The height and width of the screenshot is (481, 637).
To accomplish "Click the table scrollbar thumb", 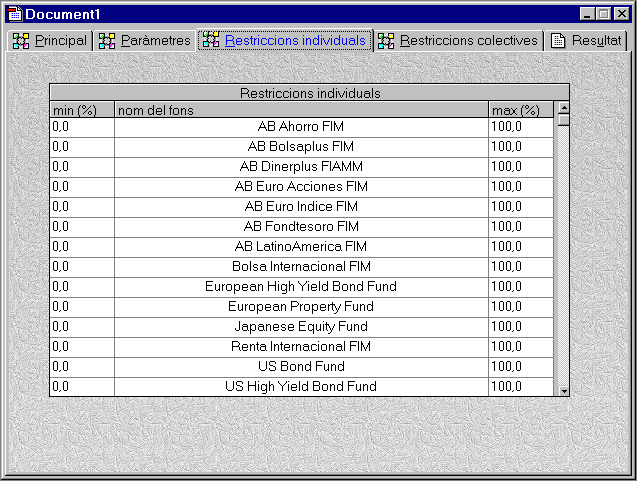I will click(x=563, y=120).
